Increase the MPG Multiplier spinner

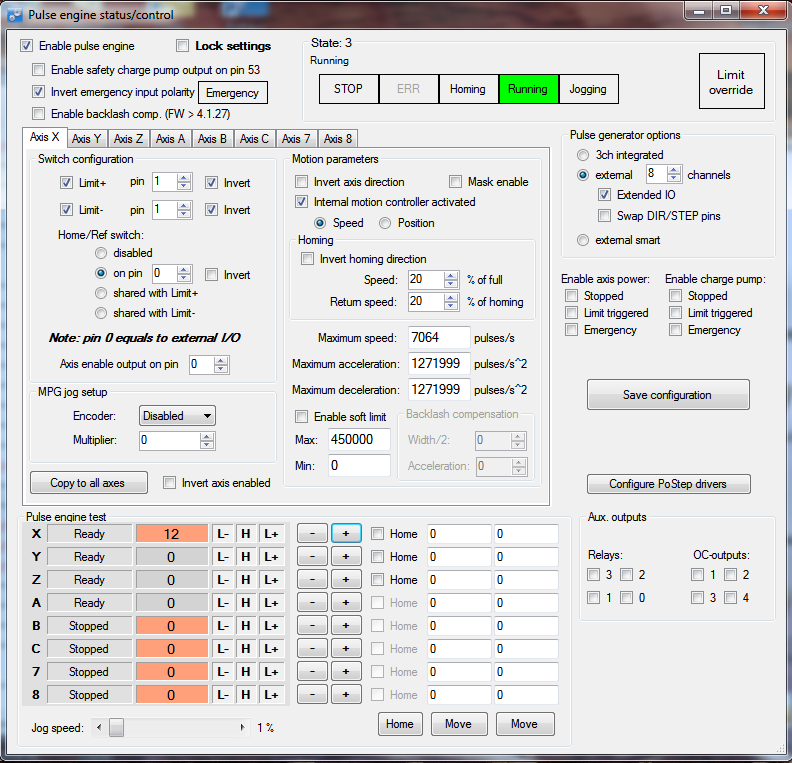[207, 435]
